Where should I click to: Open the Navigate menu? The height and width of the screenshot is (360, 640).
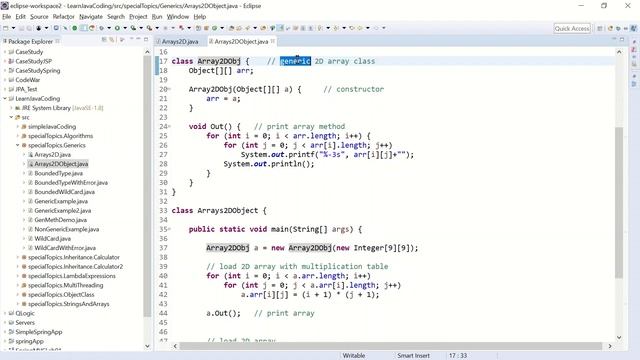coord(91,17)
